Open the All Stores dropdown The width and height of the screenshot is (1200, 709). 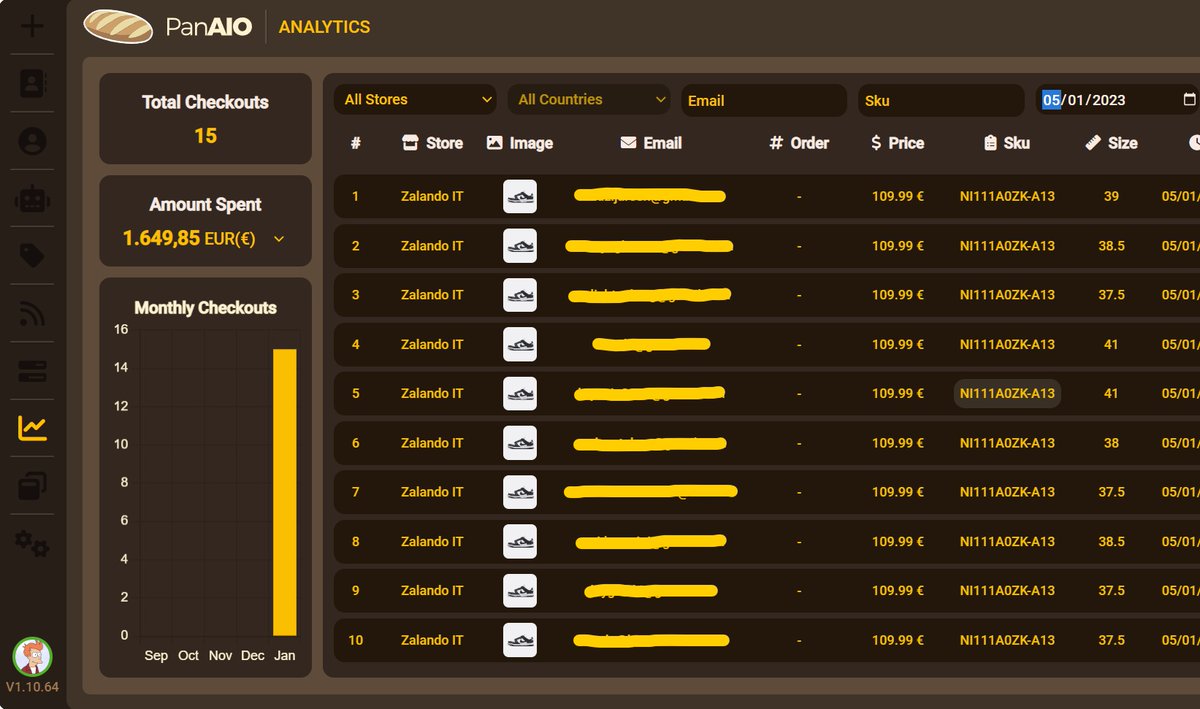[x=415, y=100]
